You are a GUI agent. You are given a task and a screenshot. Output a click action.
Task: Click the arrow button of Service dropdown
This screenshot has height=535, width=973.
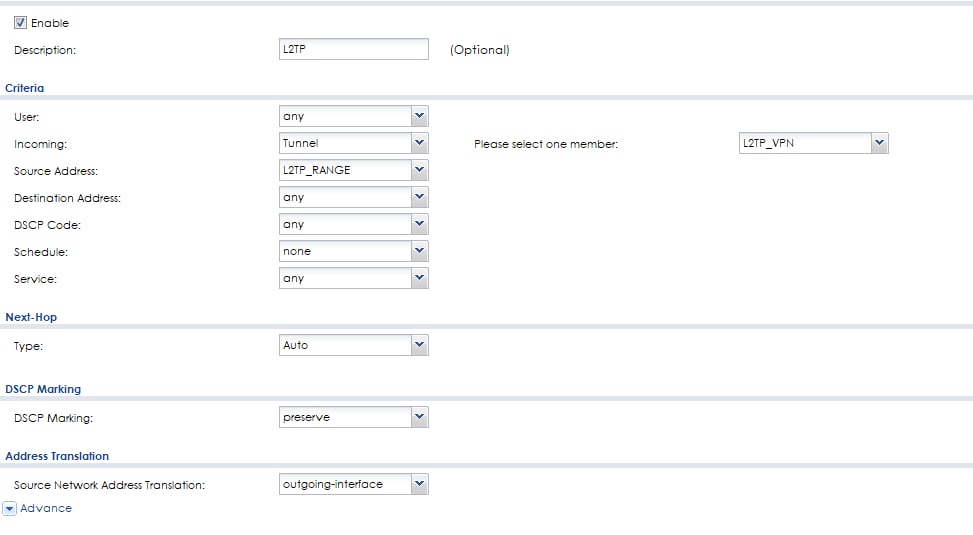pyautogui.click(x=420, y=278)
